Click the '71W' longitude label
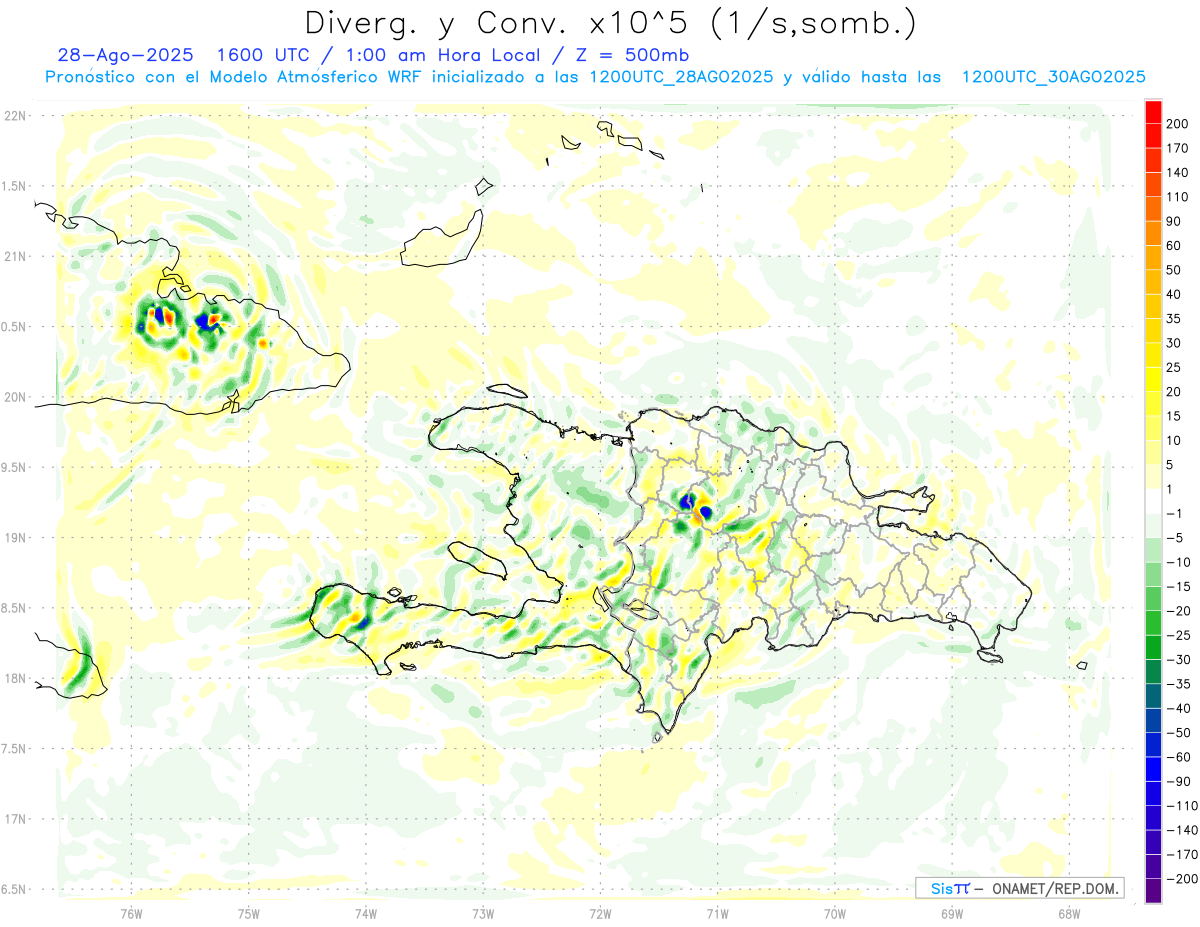Image resolution: width=1200 pixels, height=927 pixels. point(717,913)
